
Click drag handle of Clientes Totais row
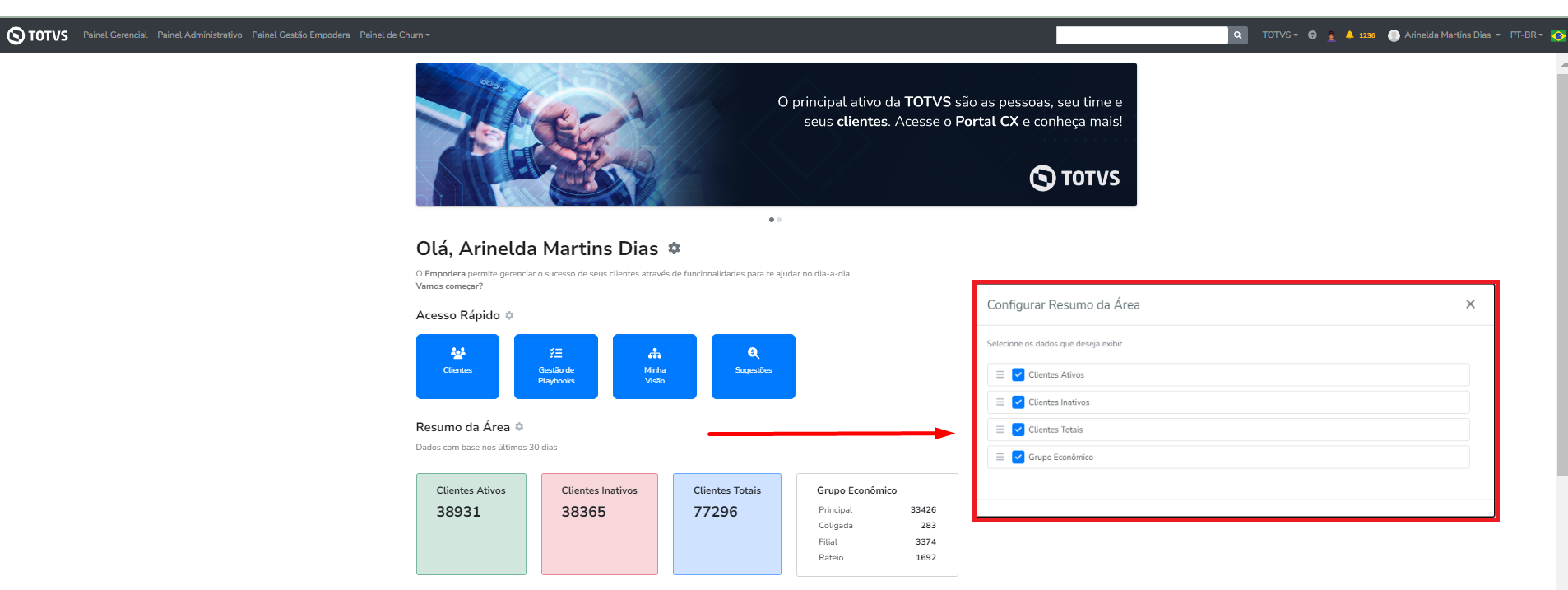click(x=1000, y=430)
